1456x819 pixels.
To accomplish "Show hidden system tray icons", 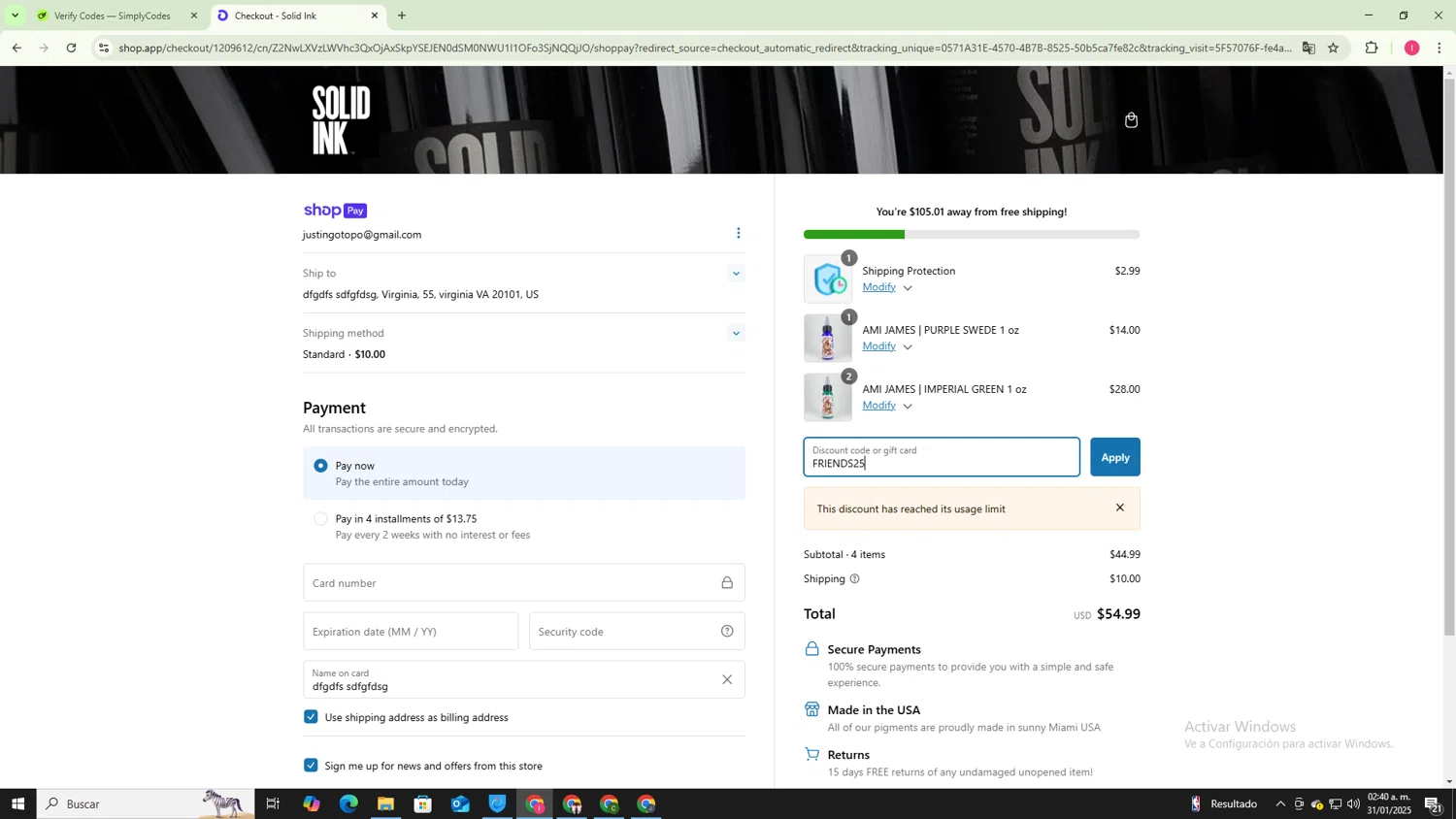I will (1280, 803).
